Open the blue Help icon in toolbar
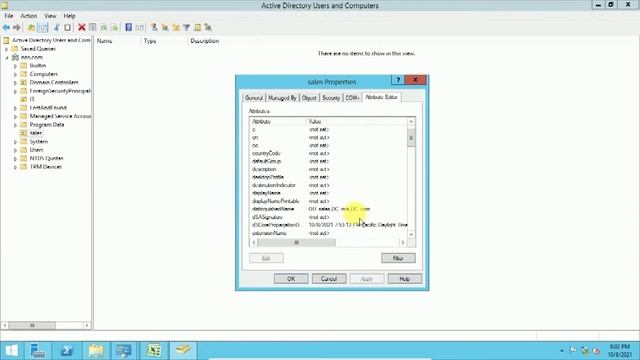The image size is (640, 360). (129, 27)
